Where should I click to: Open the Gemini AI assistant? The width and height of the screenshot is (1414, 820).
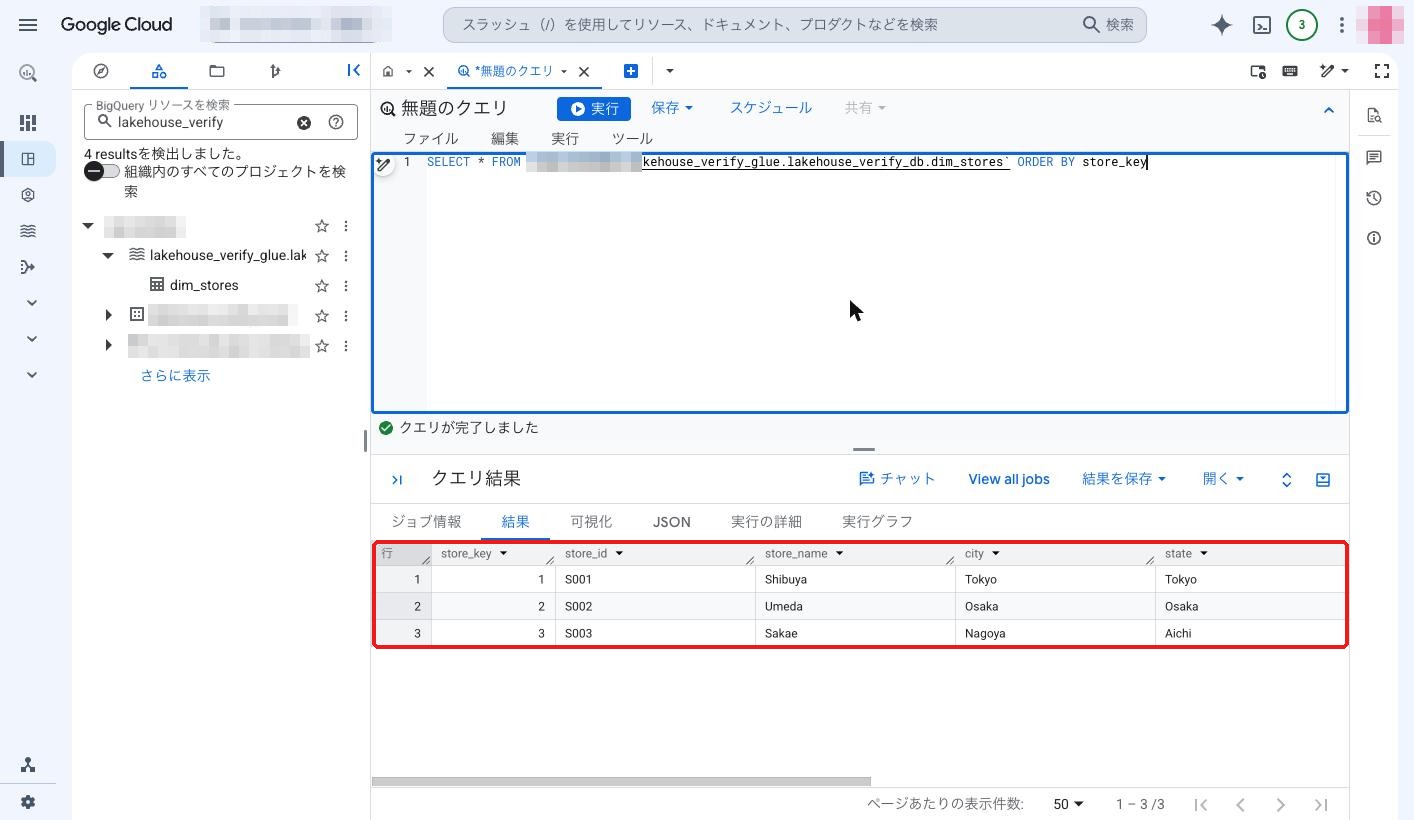pyautogui.click(x=1221, y=25)
